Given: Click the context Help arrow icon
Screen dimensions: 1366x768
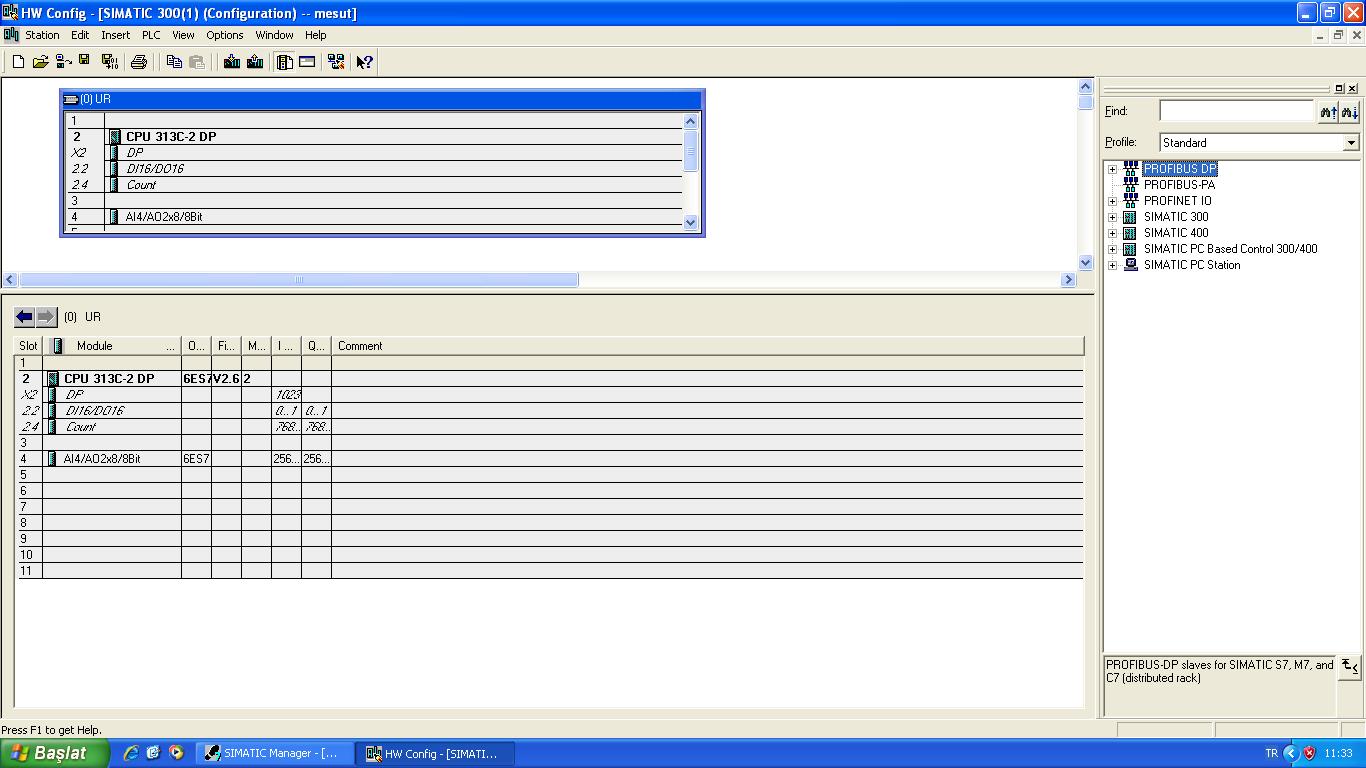Looking at the screenshot, I should 365,62.
